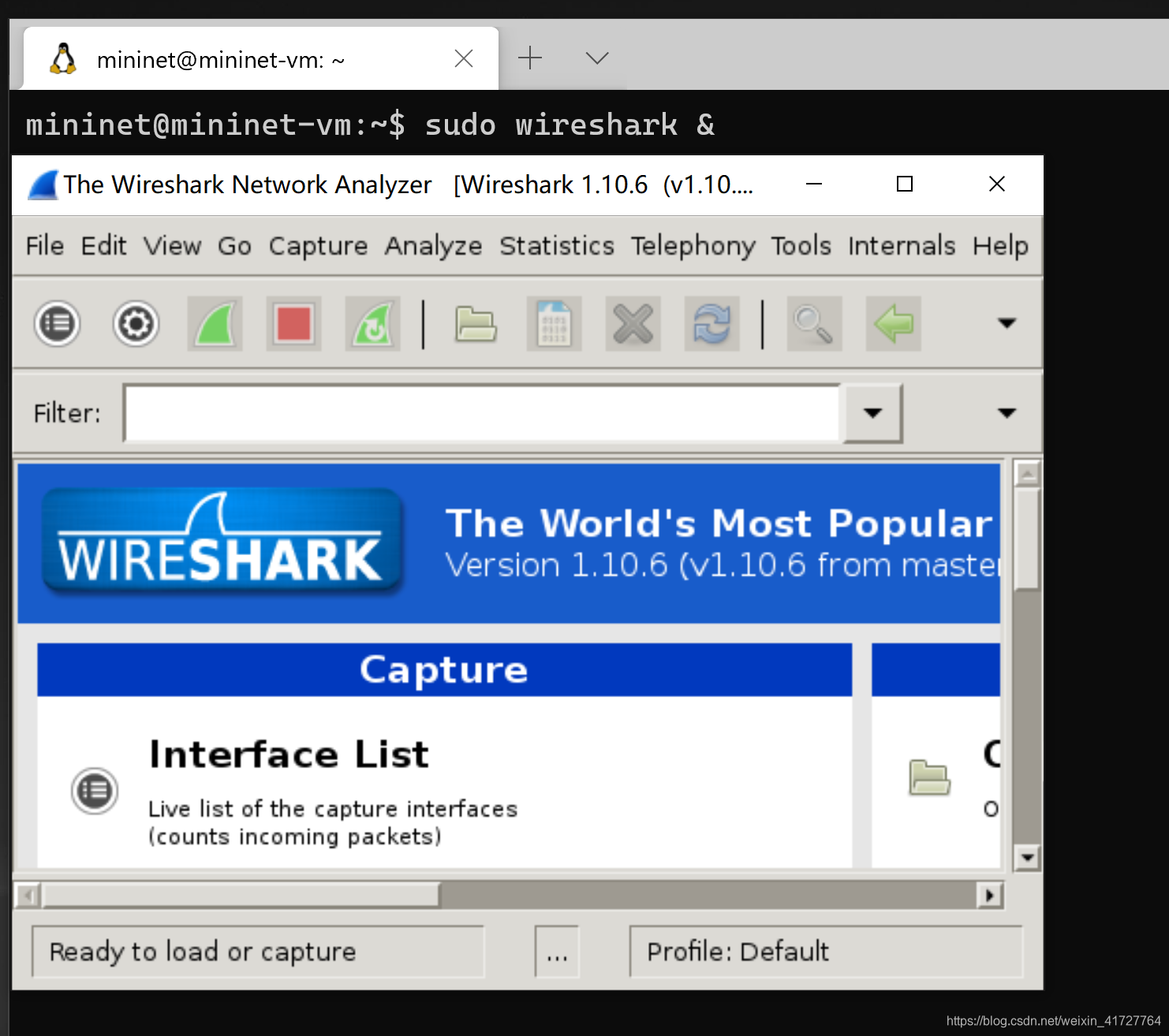Click the horizontal scrollbar thumb
The width and height of the screenshot is (1169, 1036).
241,895
